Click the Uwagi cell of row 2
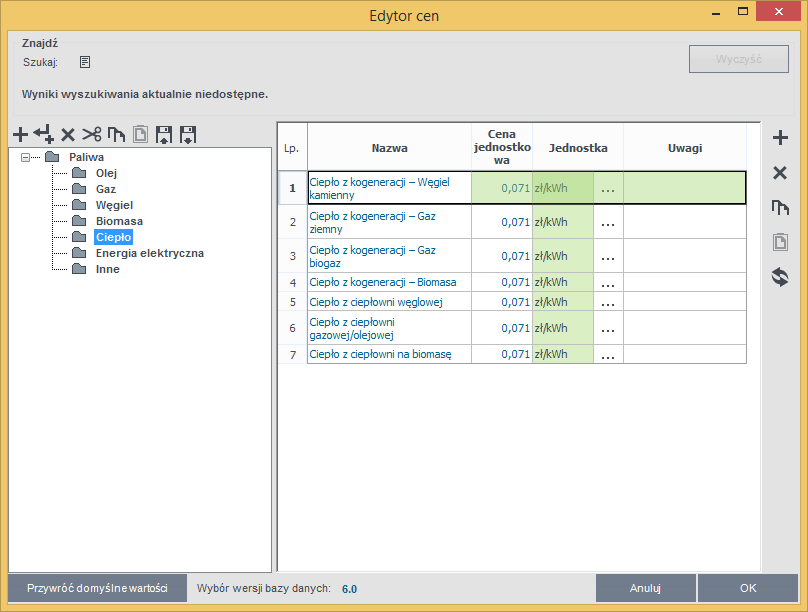The height and width of the screenshot is (612, 808). coord(685,222)
